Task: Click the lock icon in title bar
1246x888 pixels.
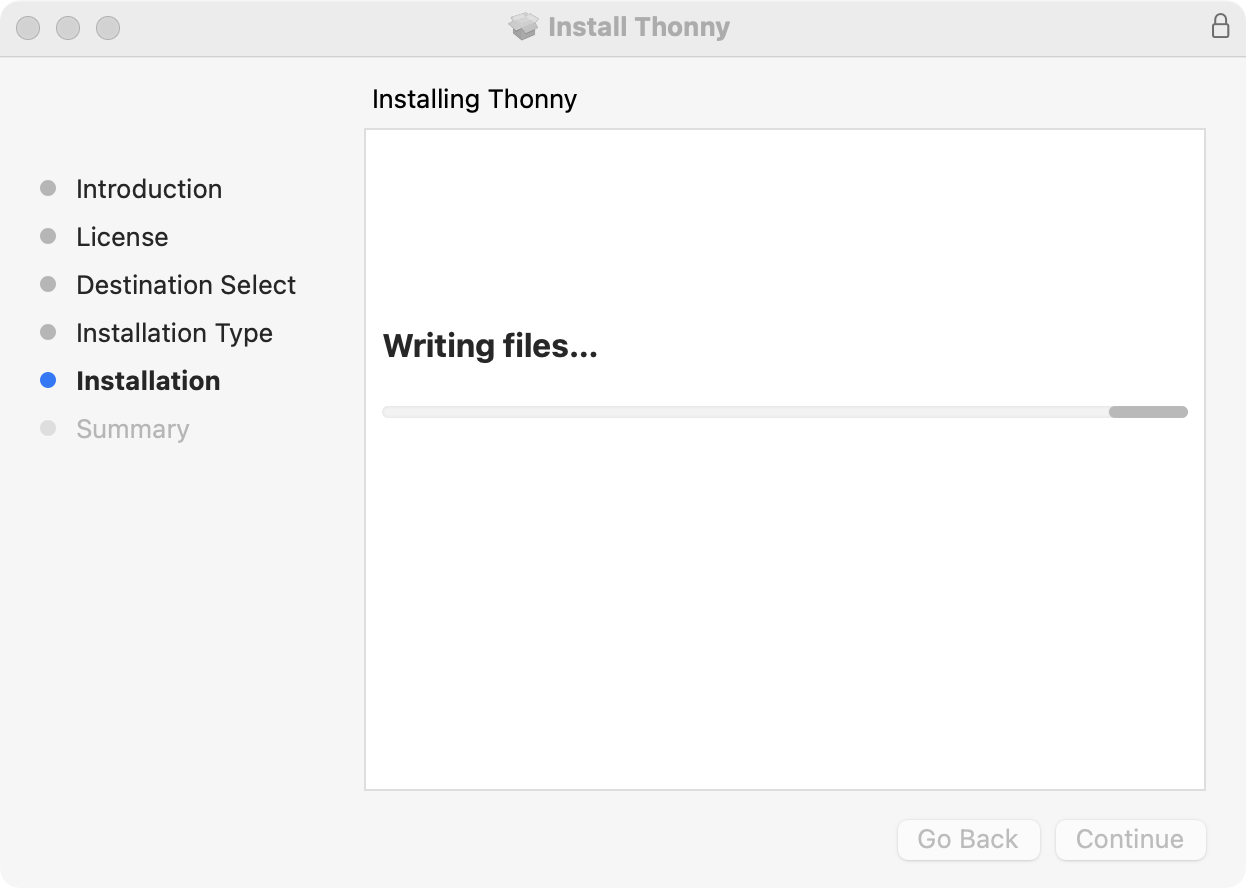Action: pos(1220,26)
